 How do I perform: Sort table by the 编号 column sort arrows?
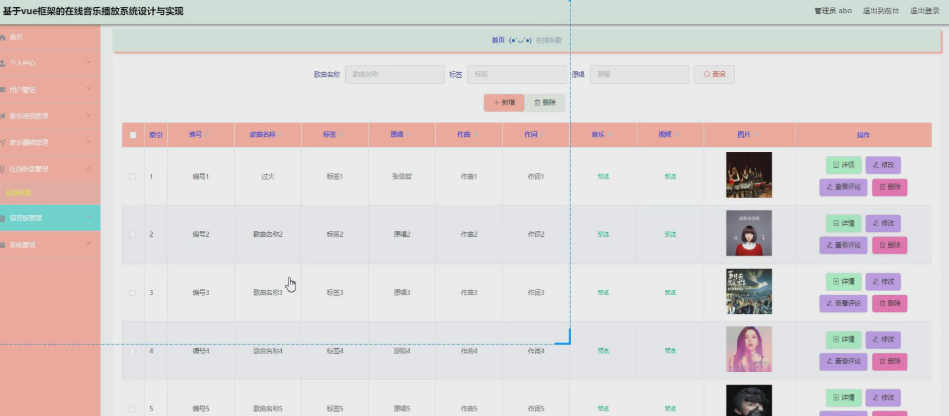point(208,135)
